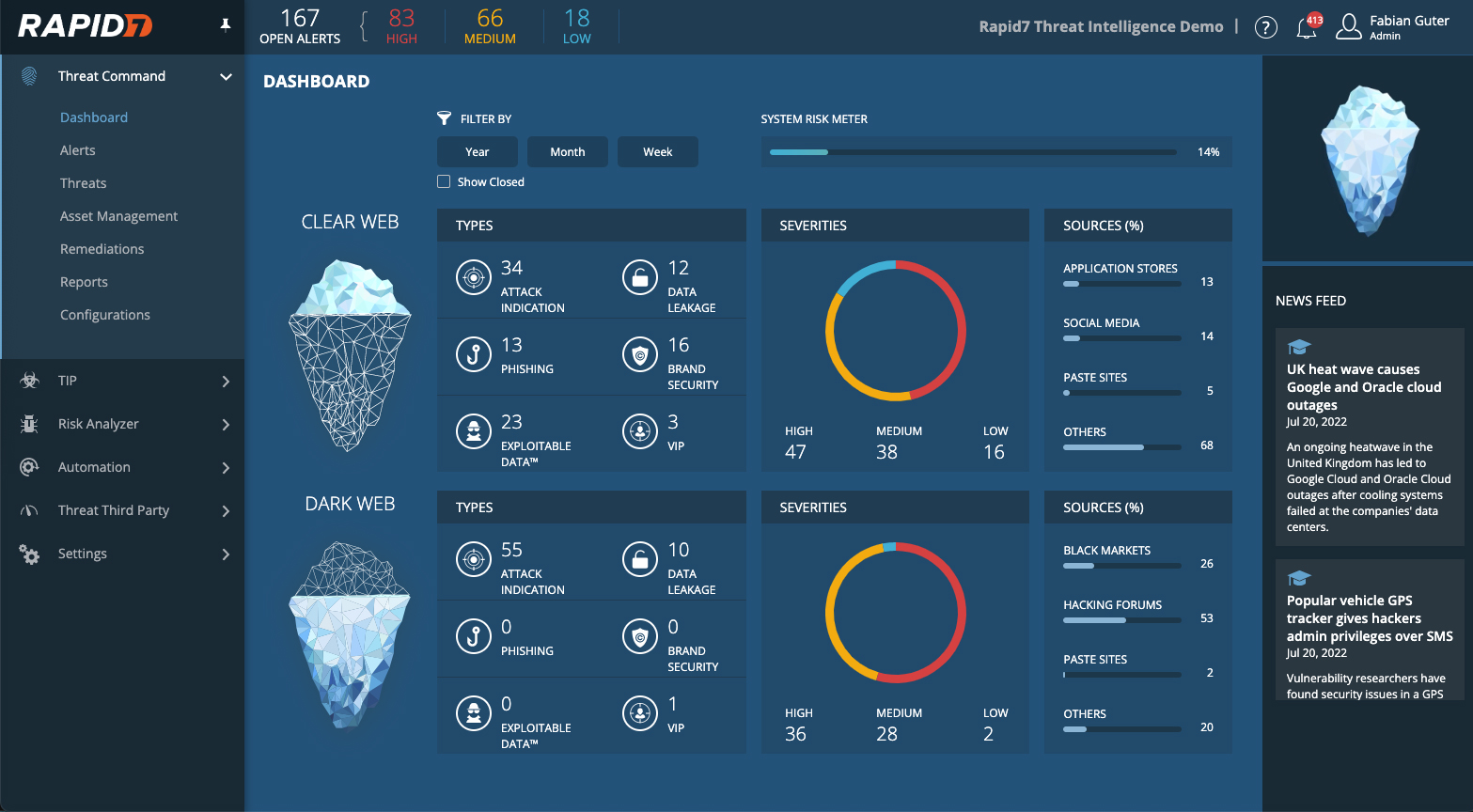Click Clear Web HIGH severity count 47
Image resolution: width=1473 pixels, height=812 pixels.
point(796,452)
